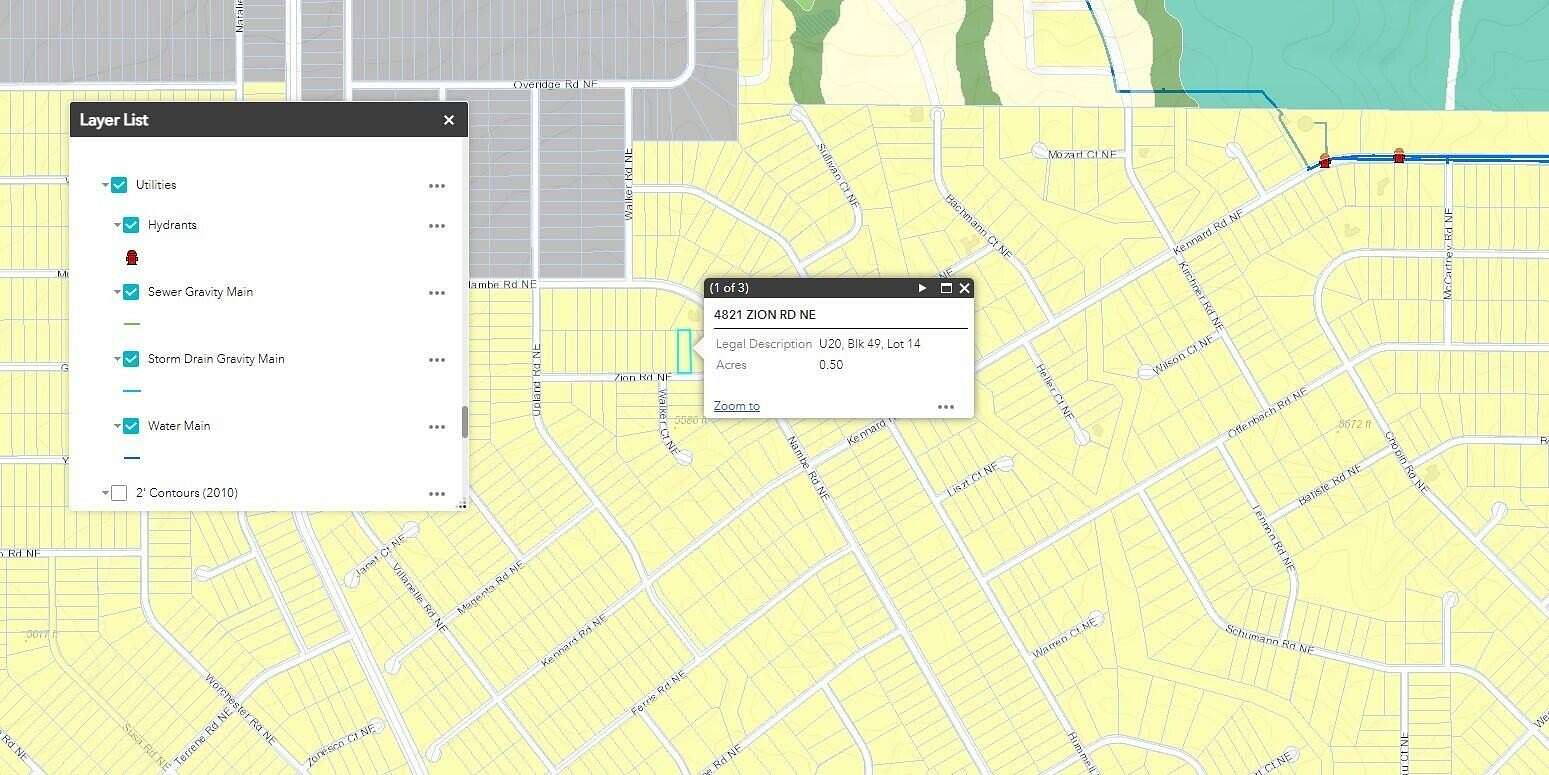This screenshot has width=1549, height=775.
Task: Open options menu for Hydrants layer
Action: [437, 226]
